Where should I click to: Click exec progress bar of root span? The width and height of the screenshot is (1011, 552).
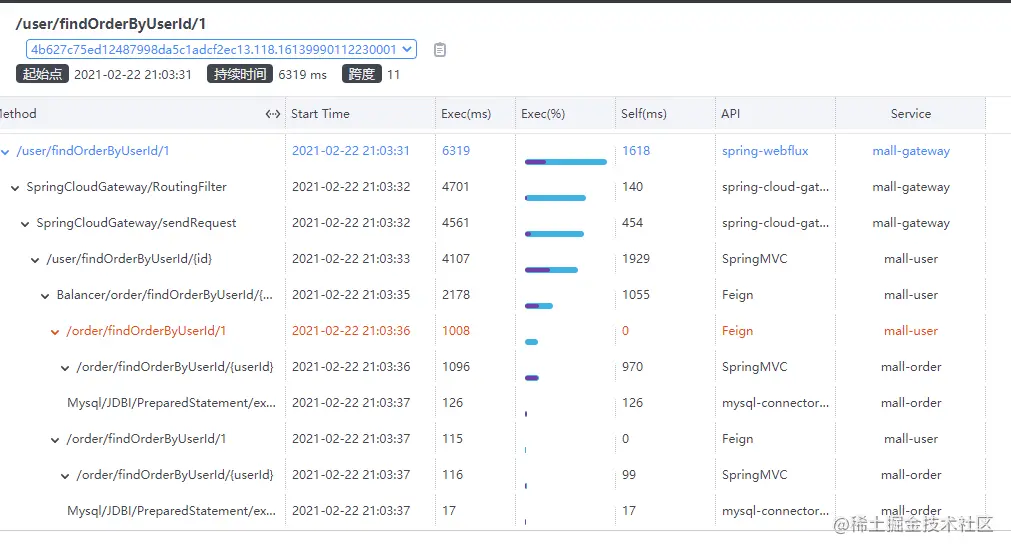pos(565,162)
